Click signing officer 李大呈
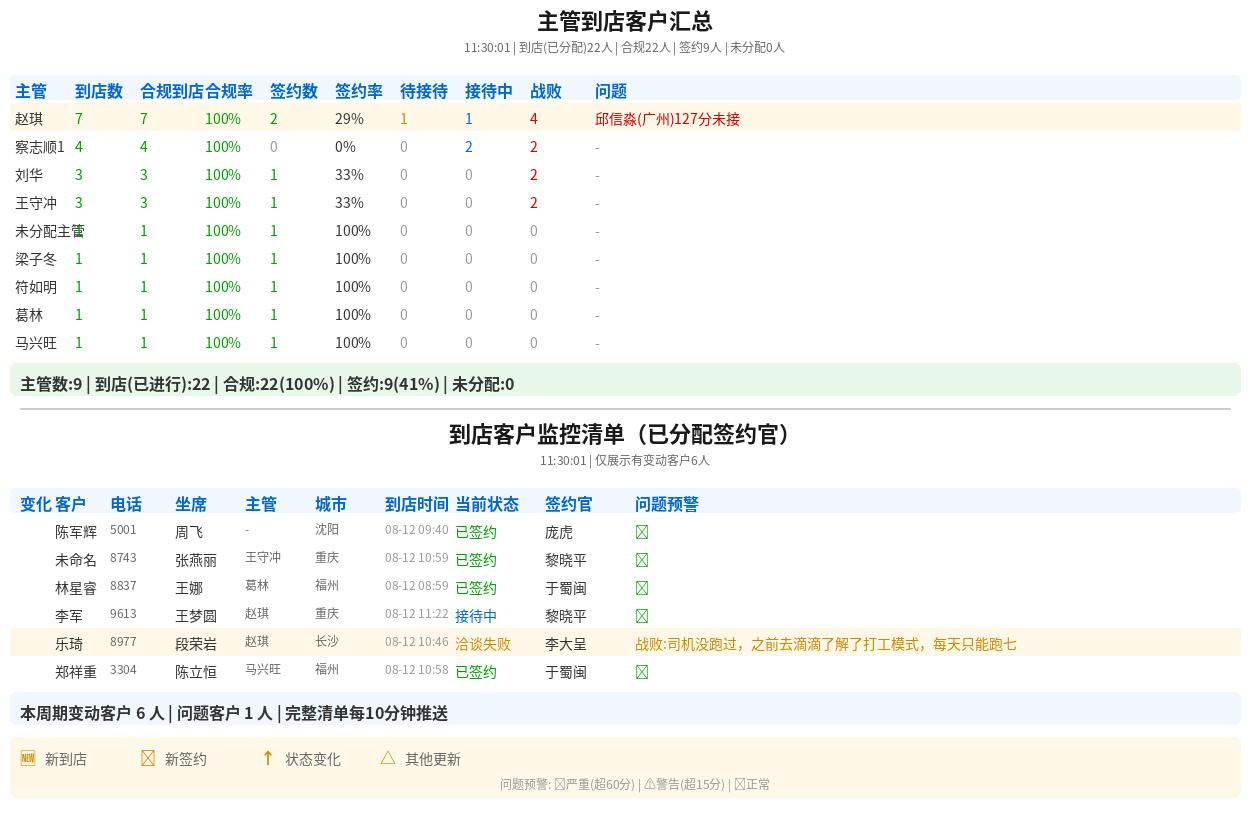 [x=566, y=644]
